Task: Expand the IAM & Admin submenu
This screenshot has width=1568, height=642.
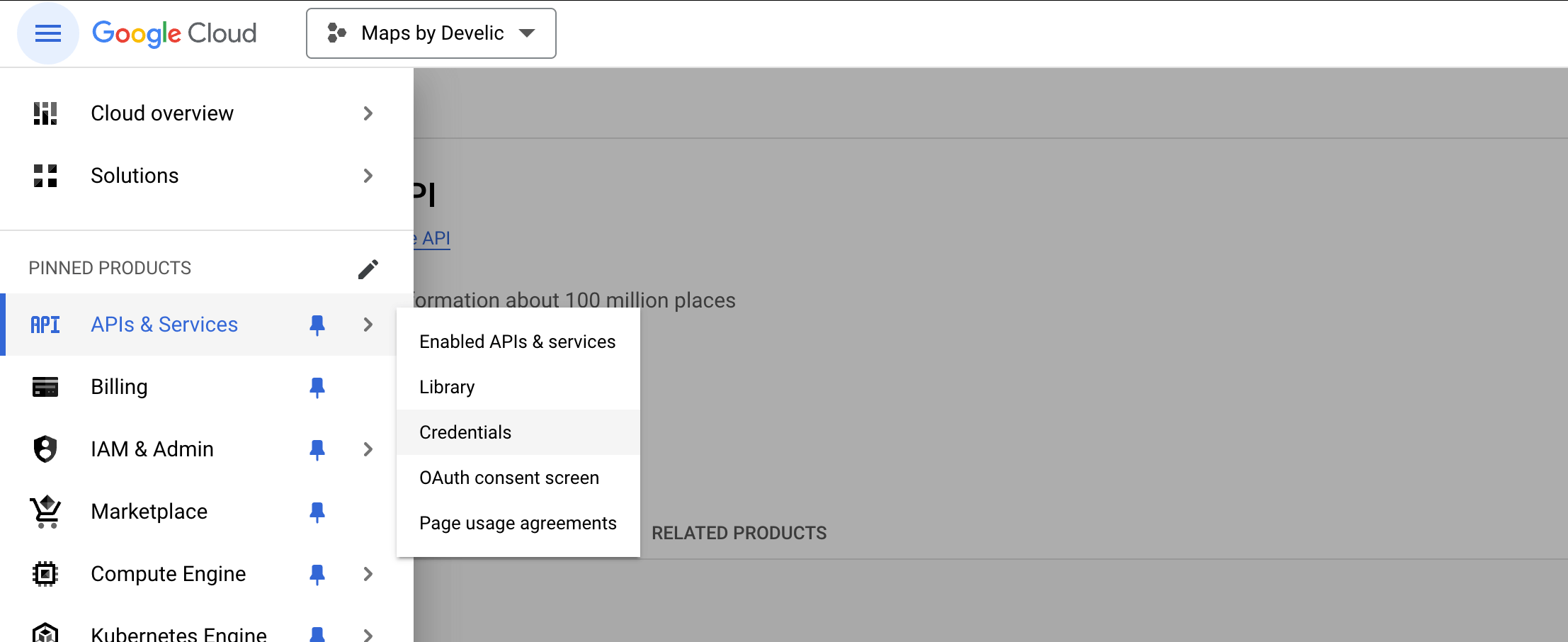Action: pos(368,449)
